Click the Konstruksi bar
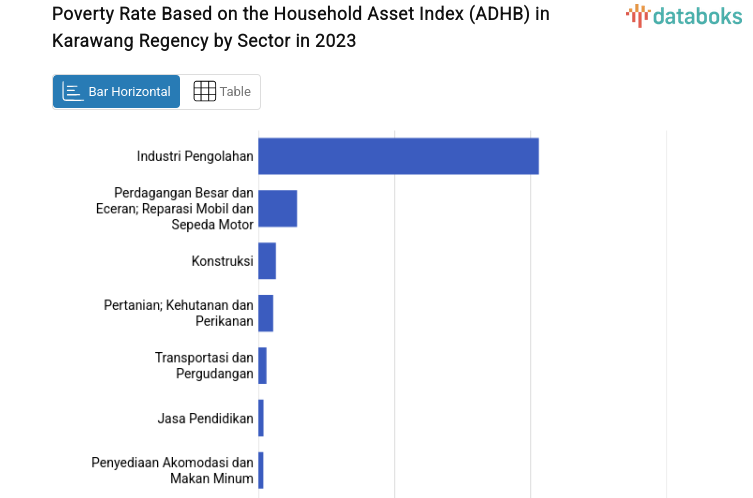 tap(267, 261)
